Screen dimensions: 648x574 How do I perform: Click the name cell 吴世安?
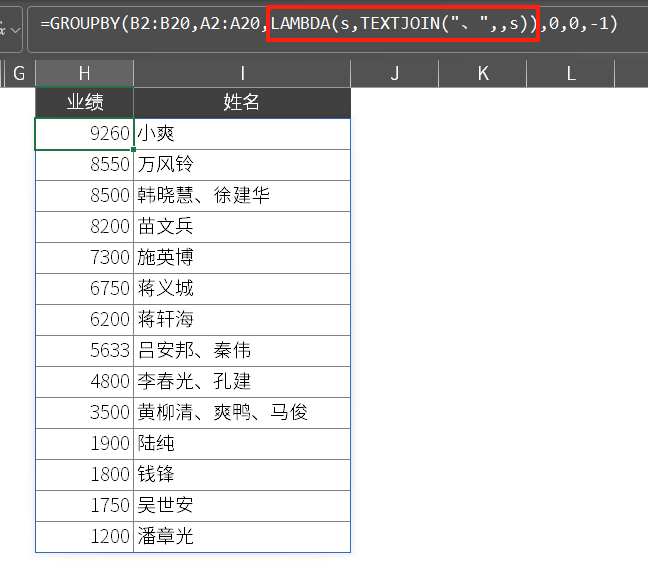pos(242,506)
